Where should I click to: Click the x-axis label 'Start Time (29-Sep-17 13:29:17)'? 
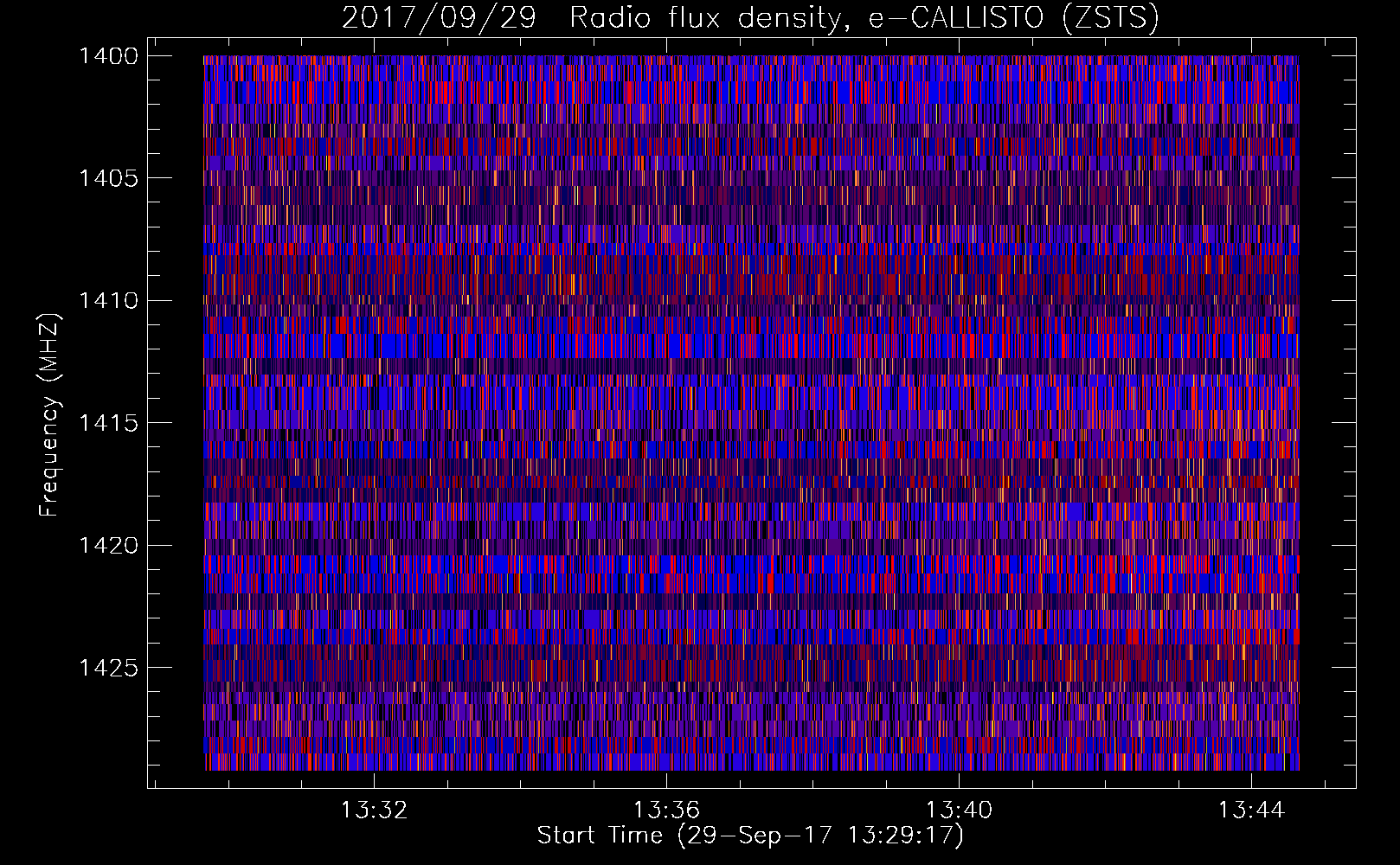click(x=750, y=836)
